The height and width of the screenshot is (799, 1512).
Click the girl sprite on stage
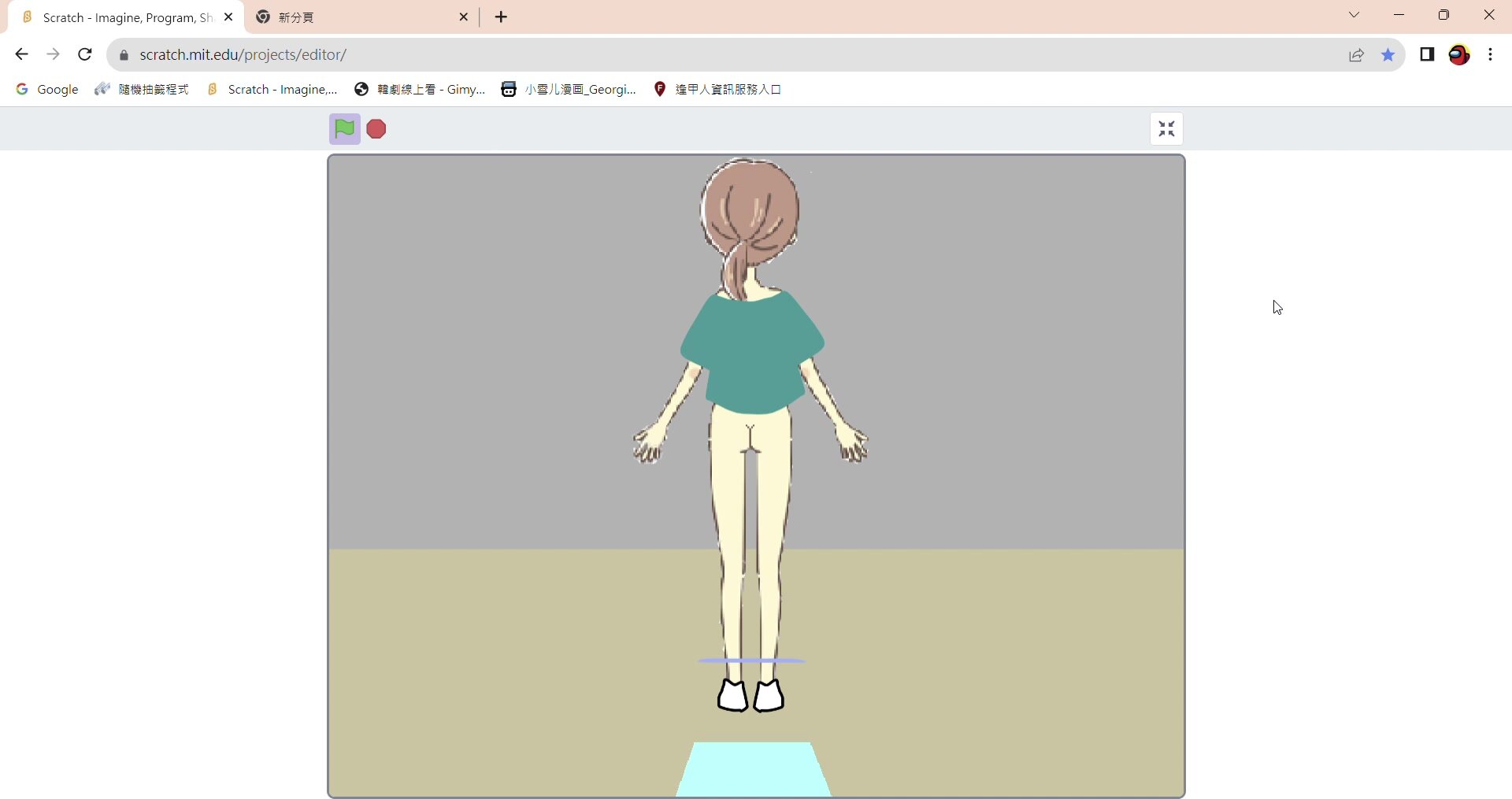(752, 354)
